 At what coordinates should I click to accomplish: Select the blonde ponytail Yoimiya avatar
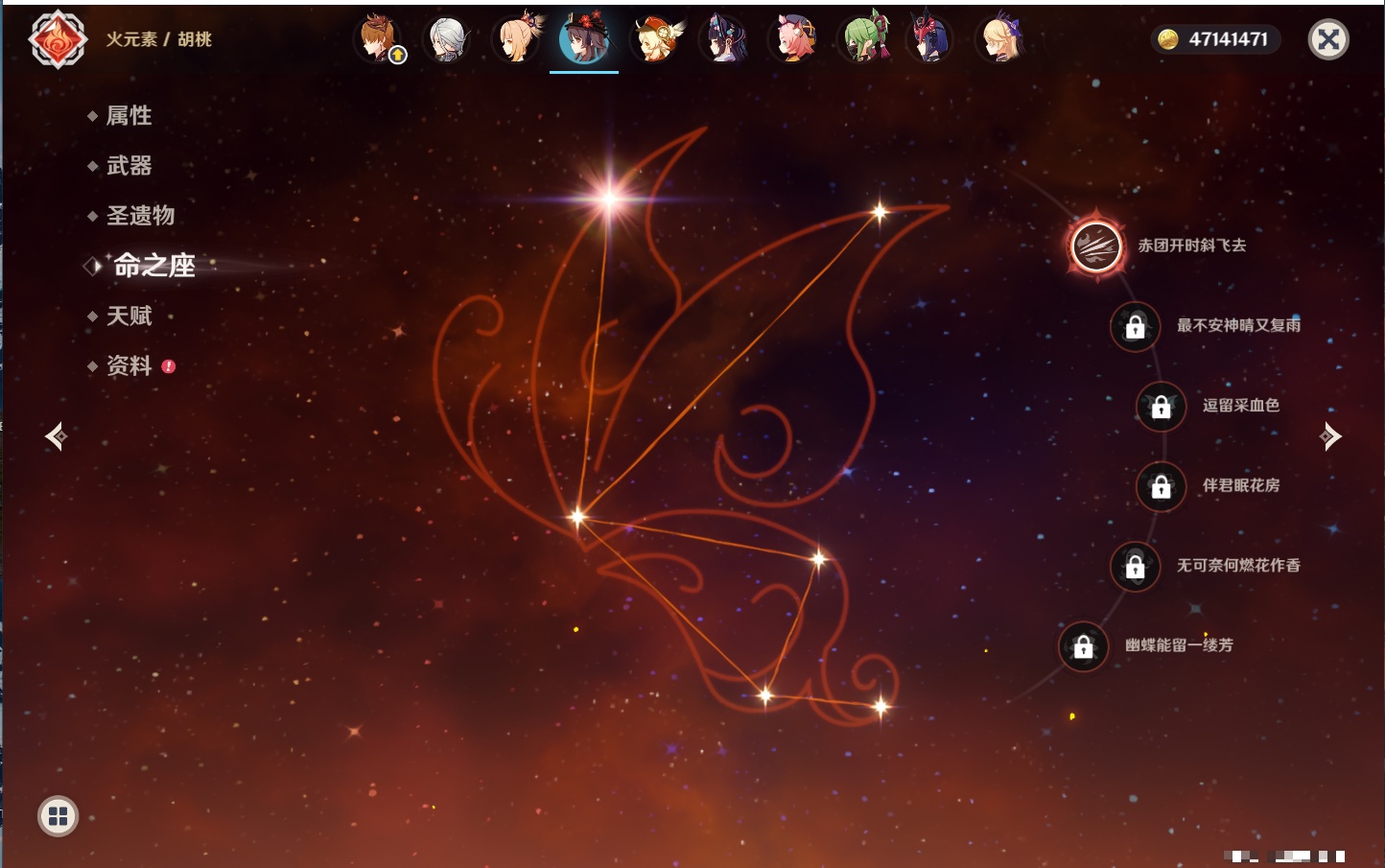click(x=517, y=39)
